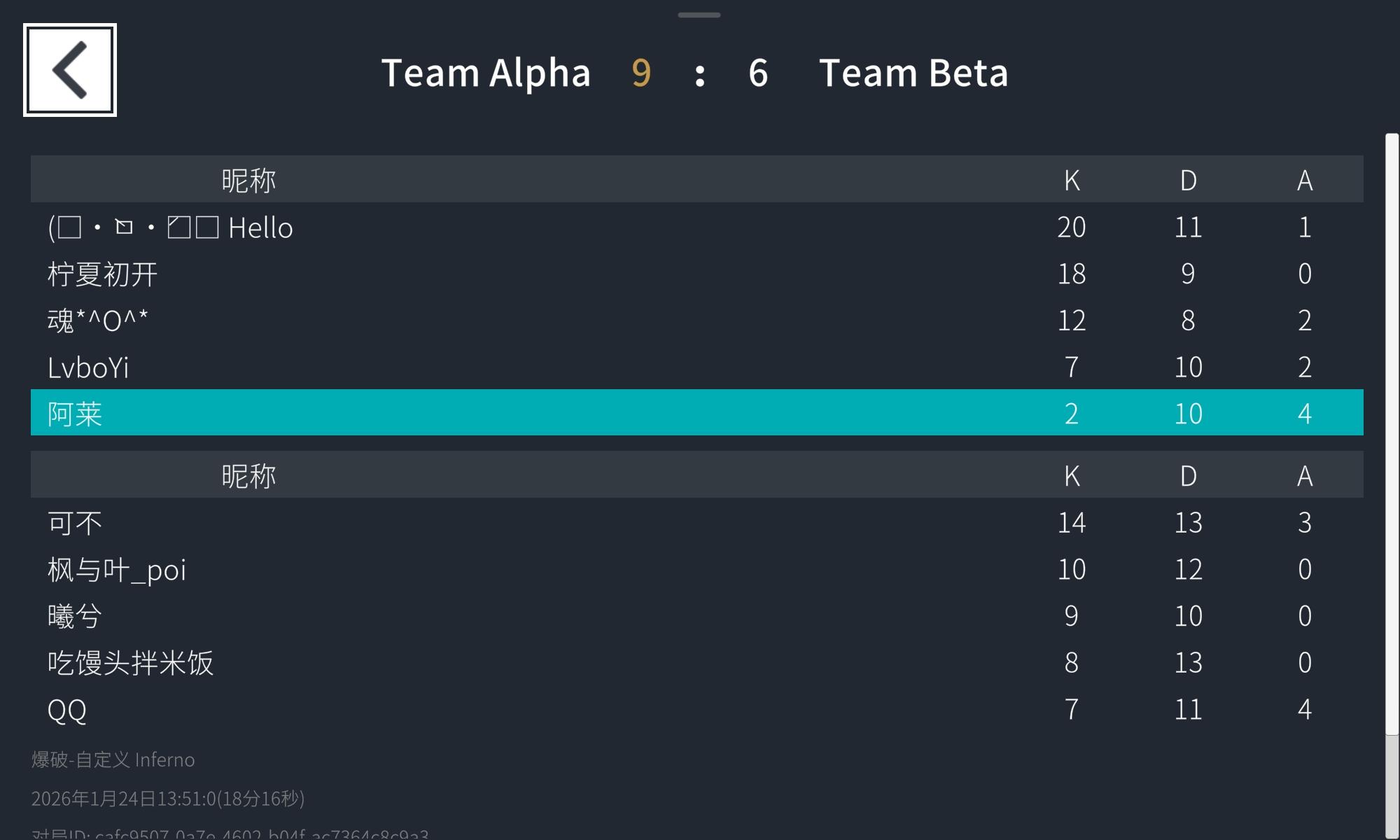Click the Team Alpha title
Screen dimensions: 1400x840
click(486, 73)
